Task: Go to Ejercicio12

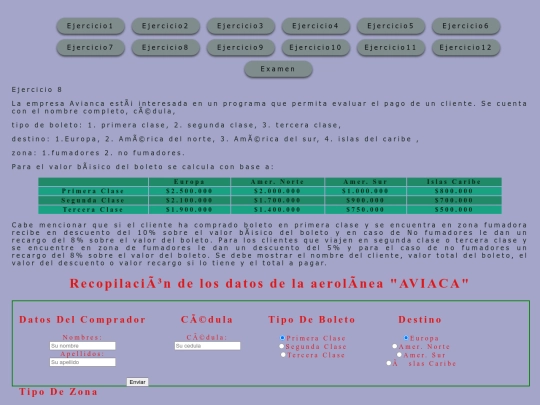Action: [466, 48]
